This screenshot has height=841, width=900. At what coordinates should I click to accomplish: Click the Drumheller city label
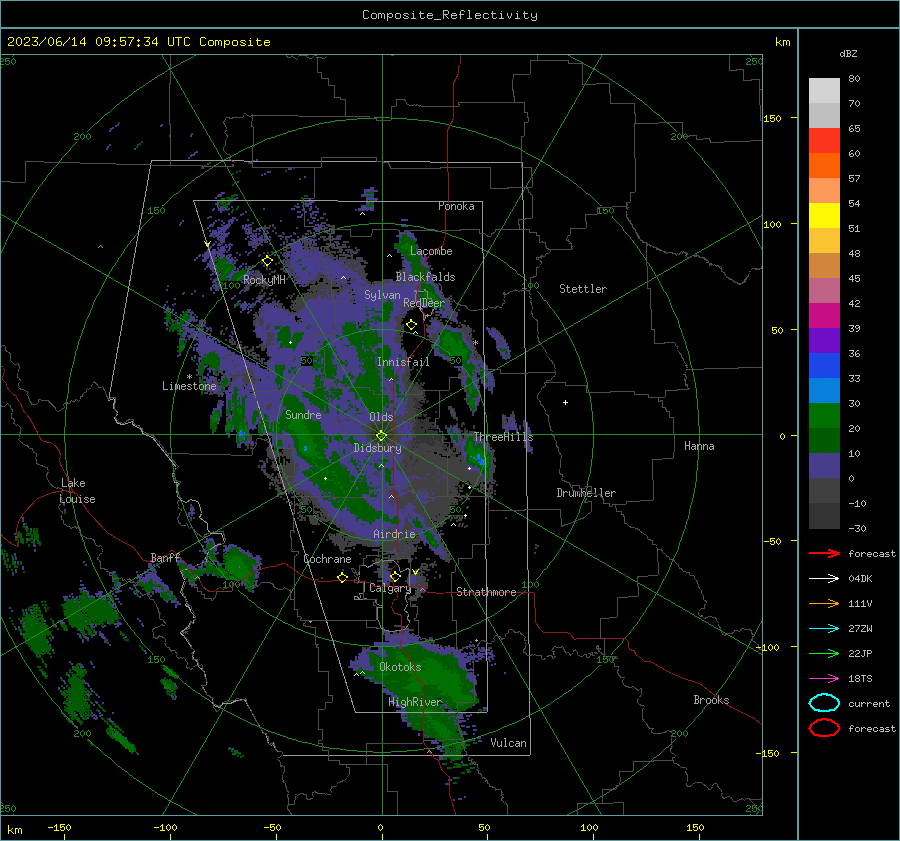click(586, 493)
